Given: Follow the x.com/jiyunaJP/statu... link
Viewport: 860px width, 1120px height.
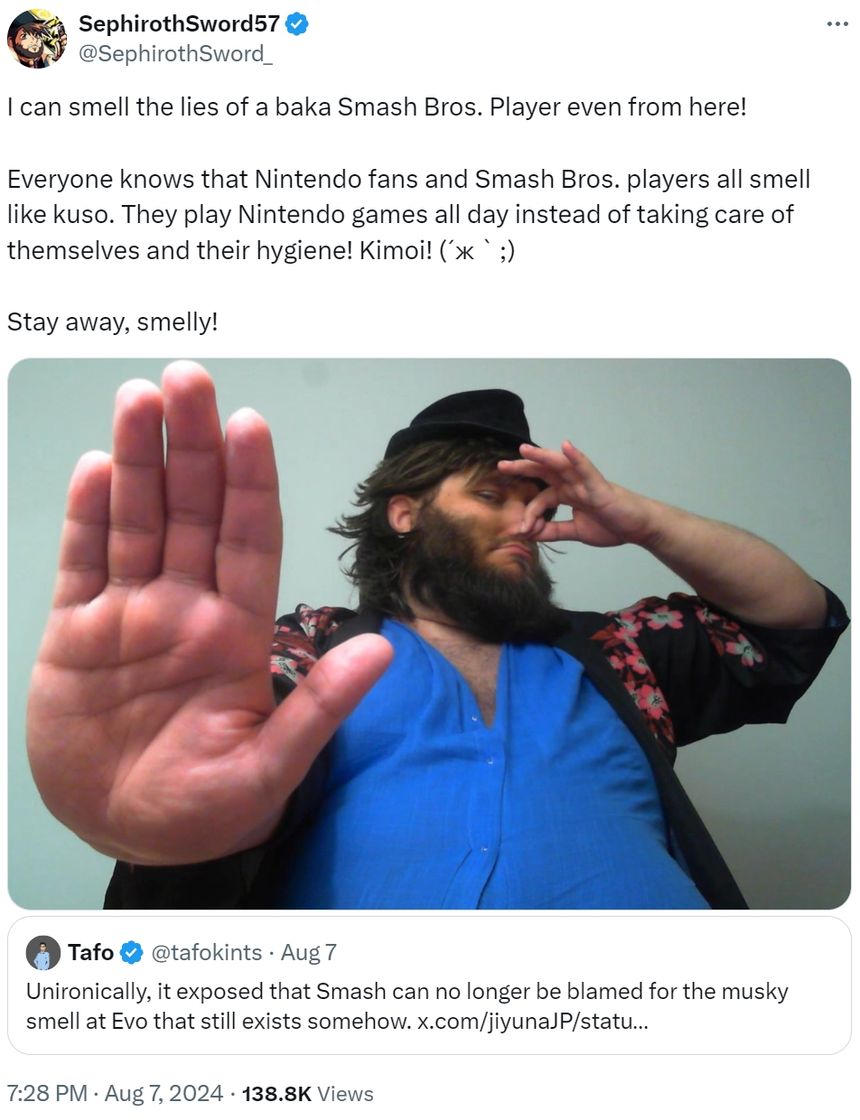Looking at the screenshot, I should coord(532,1021).
